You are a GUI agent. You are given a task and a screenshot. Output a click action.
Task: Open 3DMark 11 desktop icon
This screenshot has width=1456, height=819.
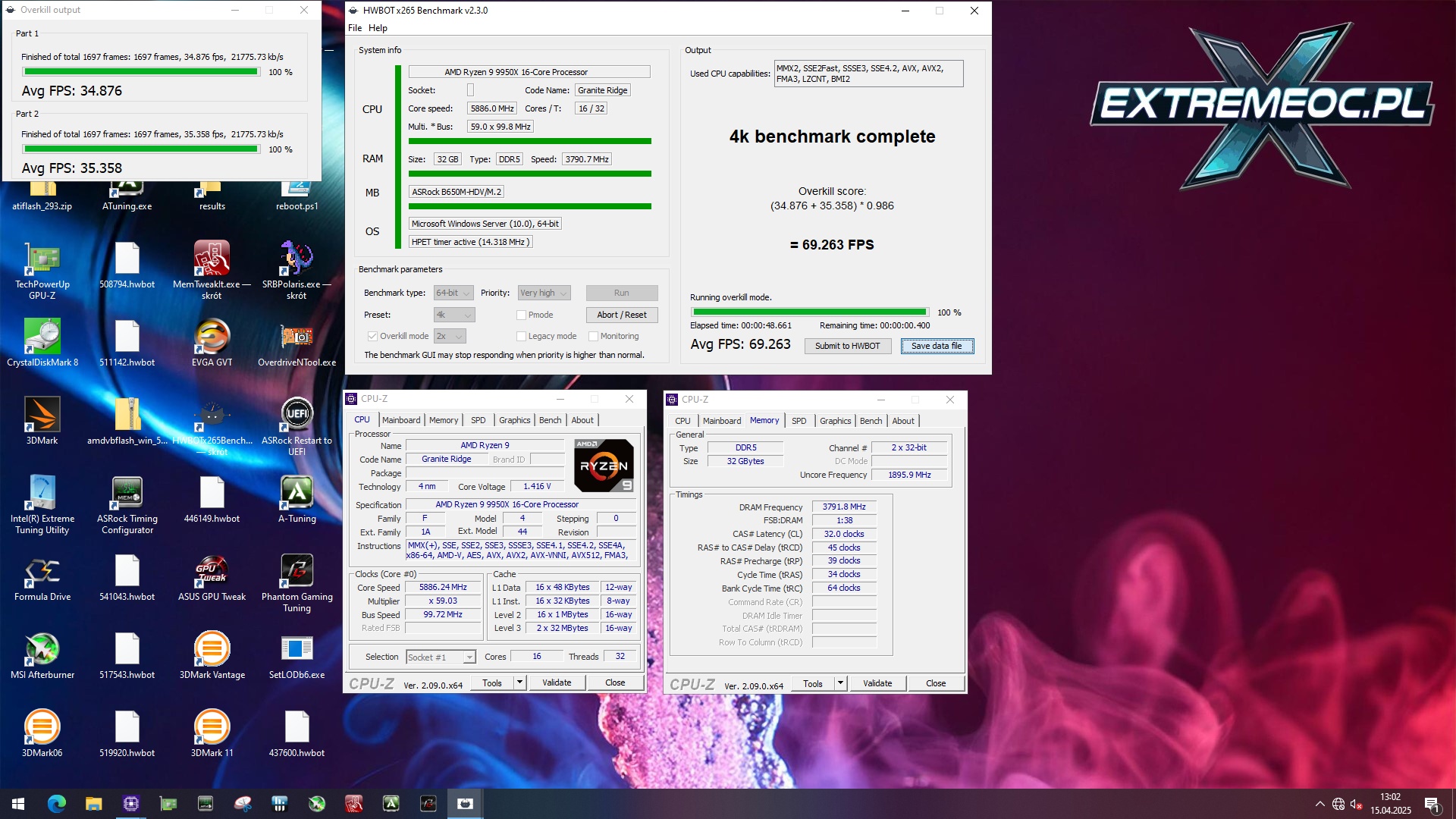212,734
